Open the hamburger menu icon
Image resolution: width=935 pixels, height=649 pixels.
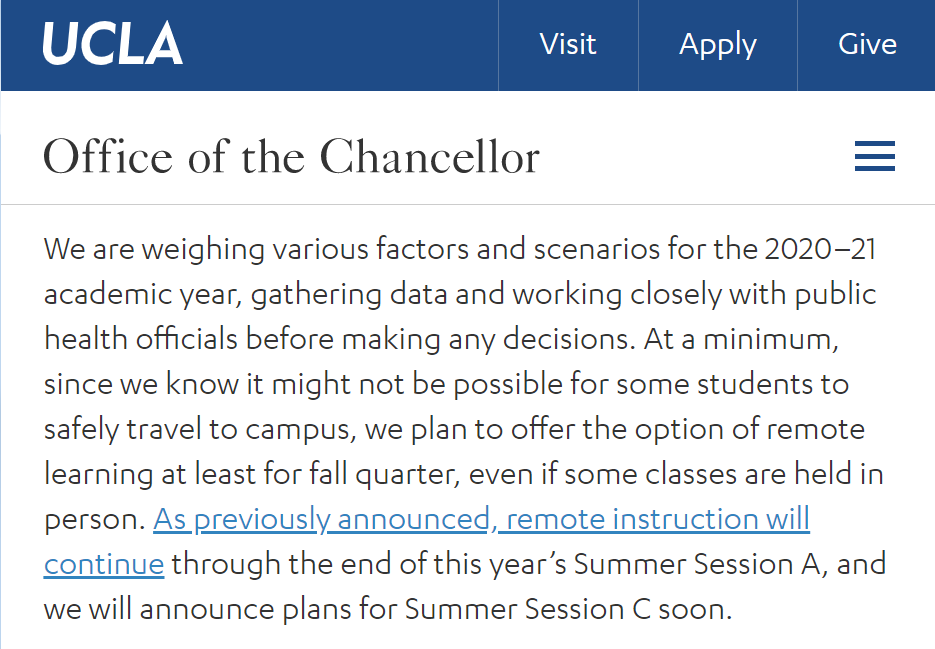[x=875, y=156]
